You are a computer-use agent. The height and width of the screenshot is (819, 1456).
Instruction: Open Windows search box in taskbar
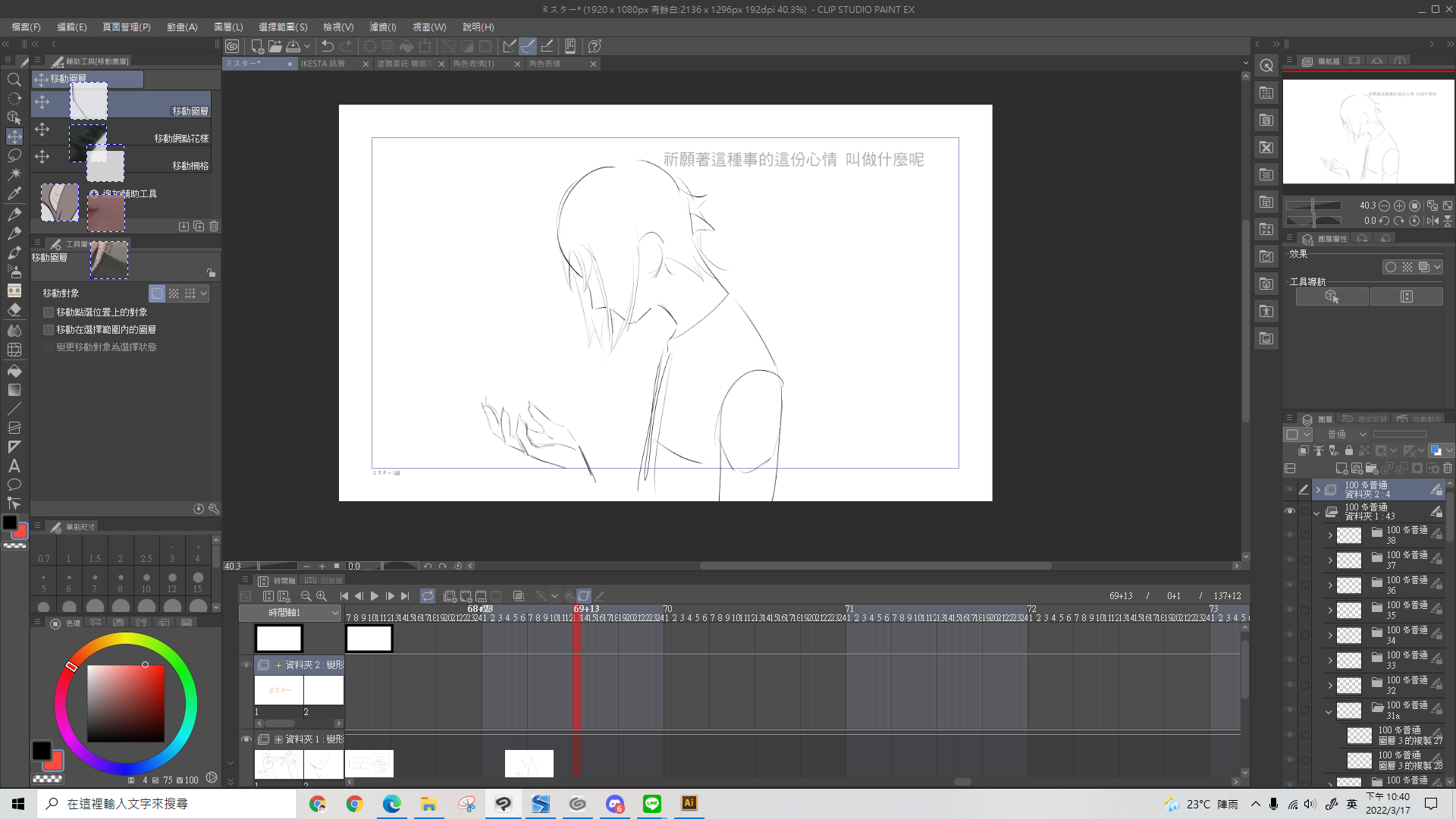point(167,804)
